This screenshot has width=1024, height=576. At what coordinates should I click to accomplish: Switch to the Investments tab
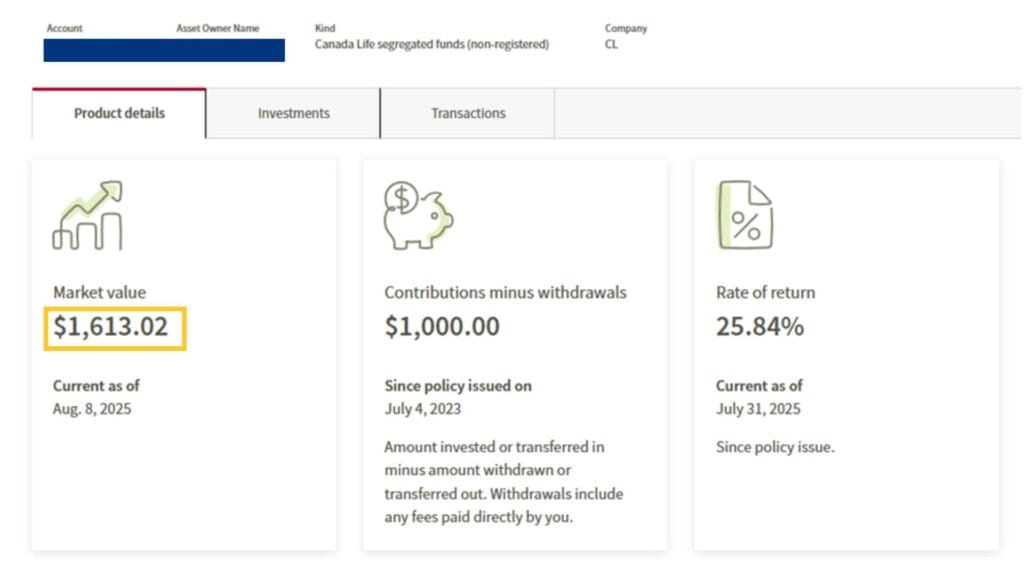point(293,113)
